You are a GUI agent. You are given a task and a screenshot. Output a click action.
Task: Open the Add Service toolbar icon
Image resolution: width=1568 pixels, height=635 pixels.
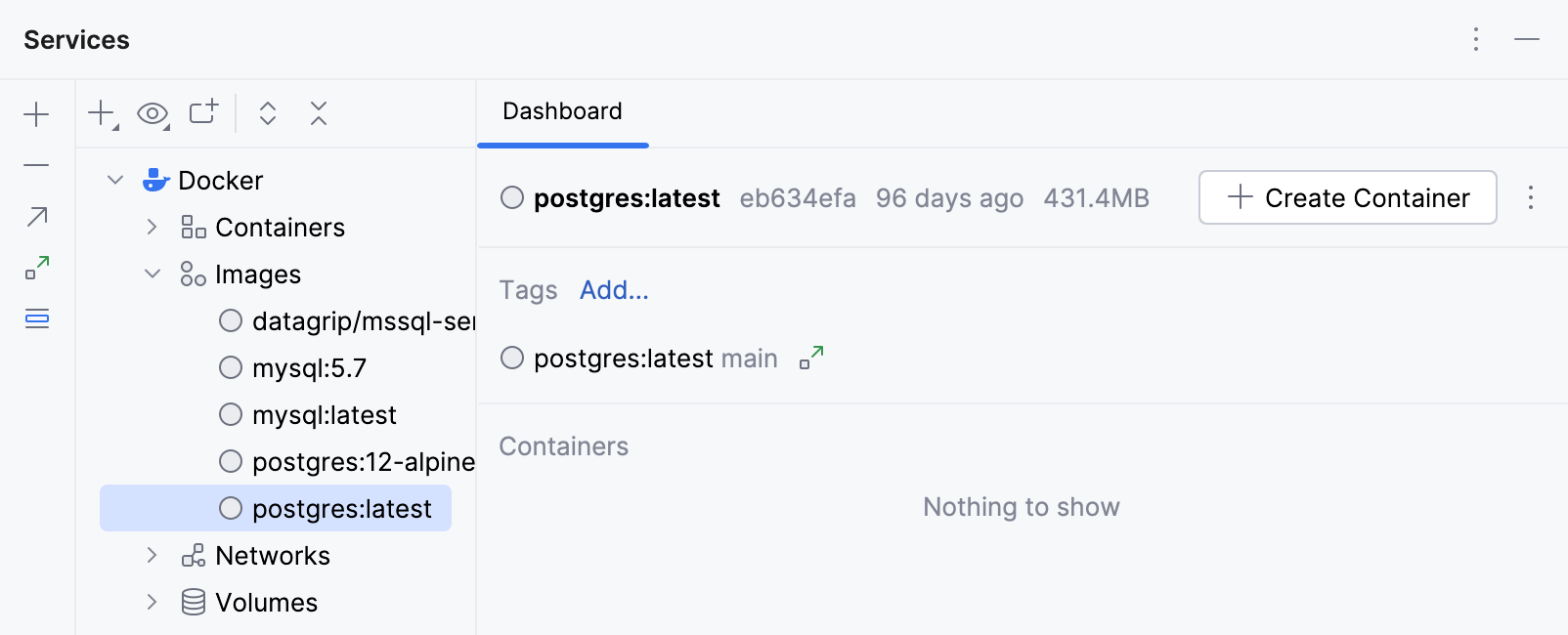point(101,113)
